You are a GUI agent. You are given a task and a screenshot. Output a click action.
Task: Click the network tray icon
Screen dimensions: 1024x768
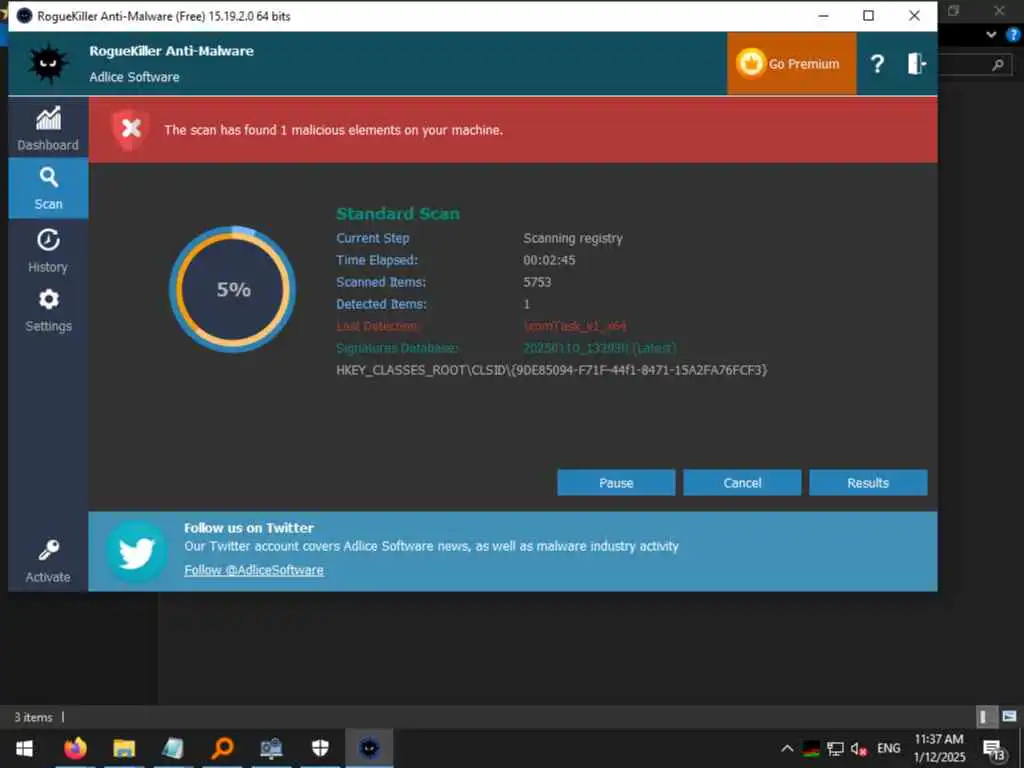pyautogui.click(x=835, y=748)
